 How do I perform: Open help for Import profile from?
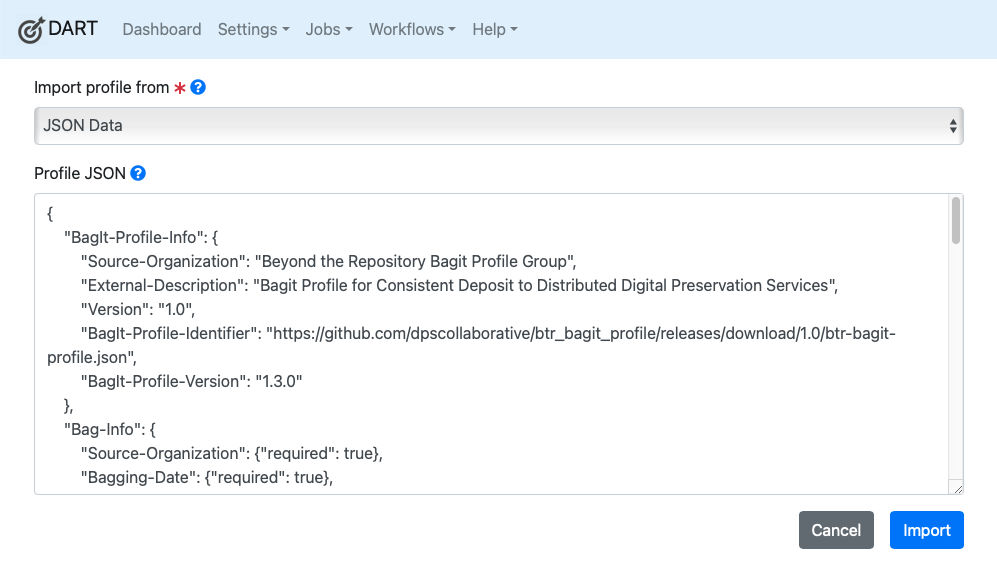198,87
